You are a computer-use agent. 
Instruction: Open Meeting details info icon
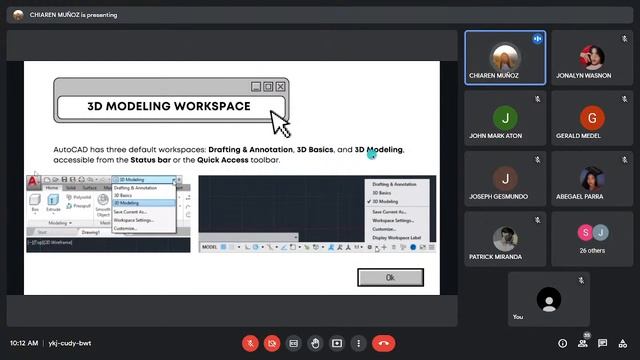(562, 344)
